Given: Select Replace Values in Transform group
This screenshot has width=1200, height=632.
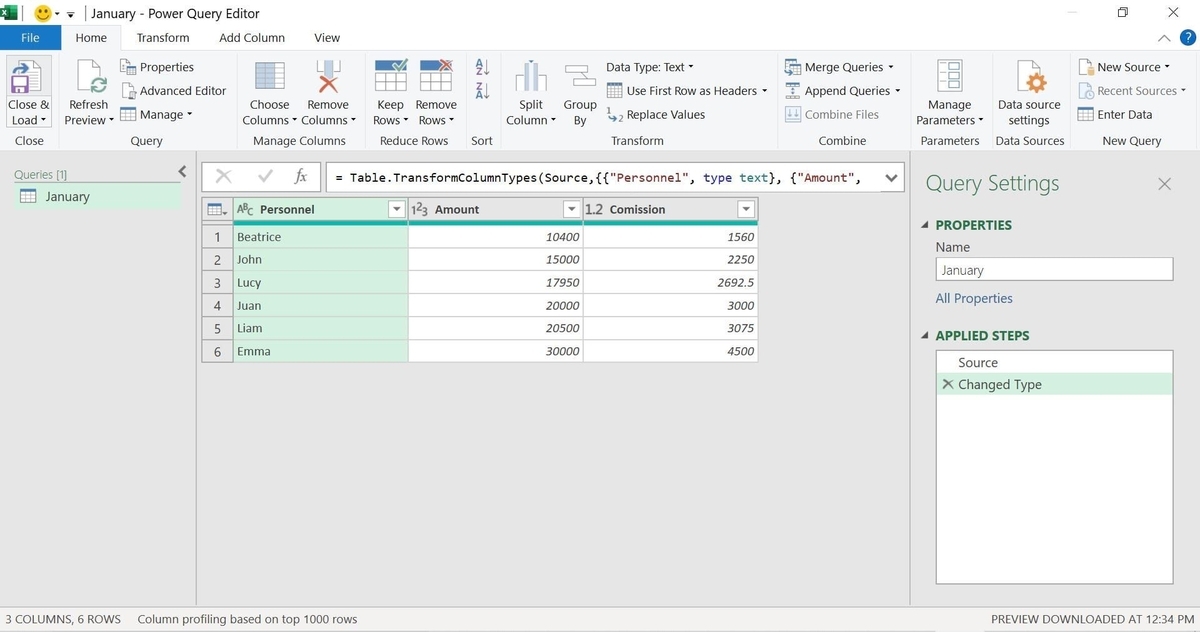Looking at the screenshot, I should tap(663, 114).
